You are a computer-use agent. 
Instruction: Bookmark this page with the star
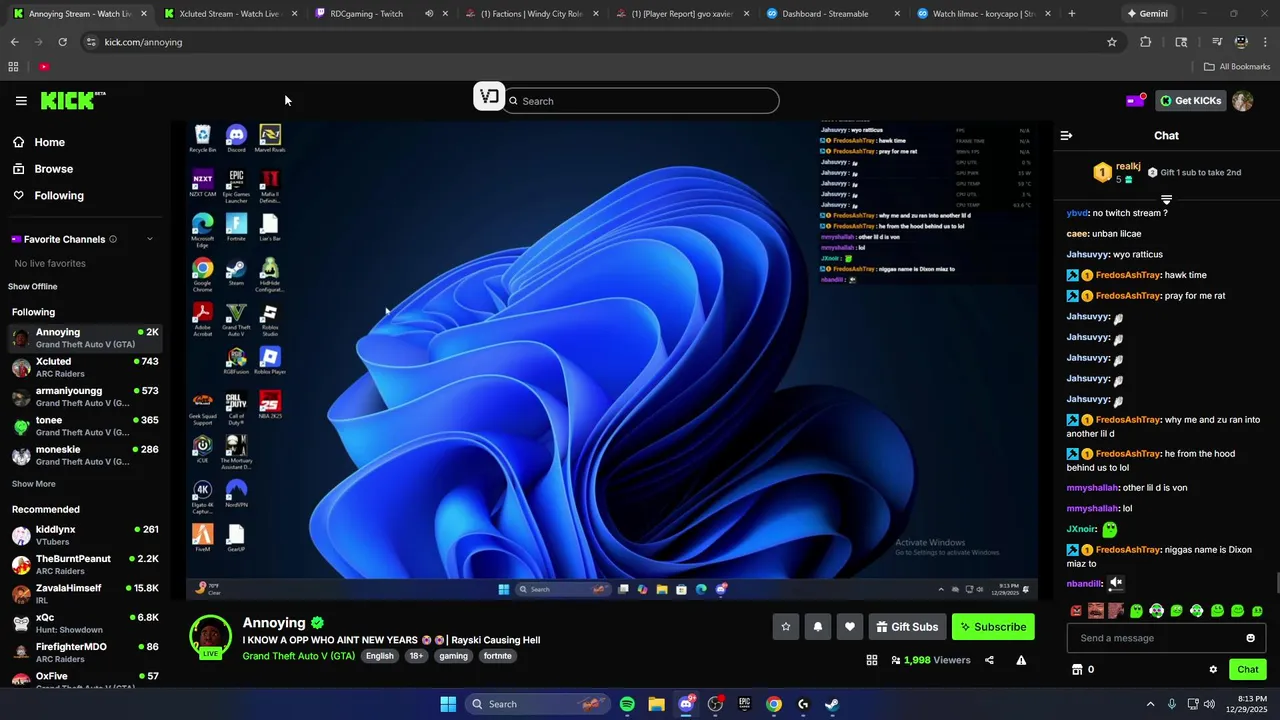pos(1111,42)
